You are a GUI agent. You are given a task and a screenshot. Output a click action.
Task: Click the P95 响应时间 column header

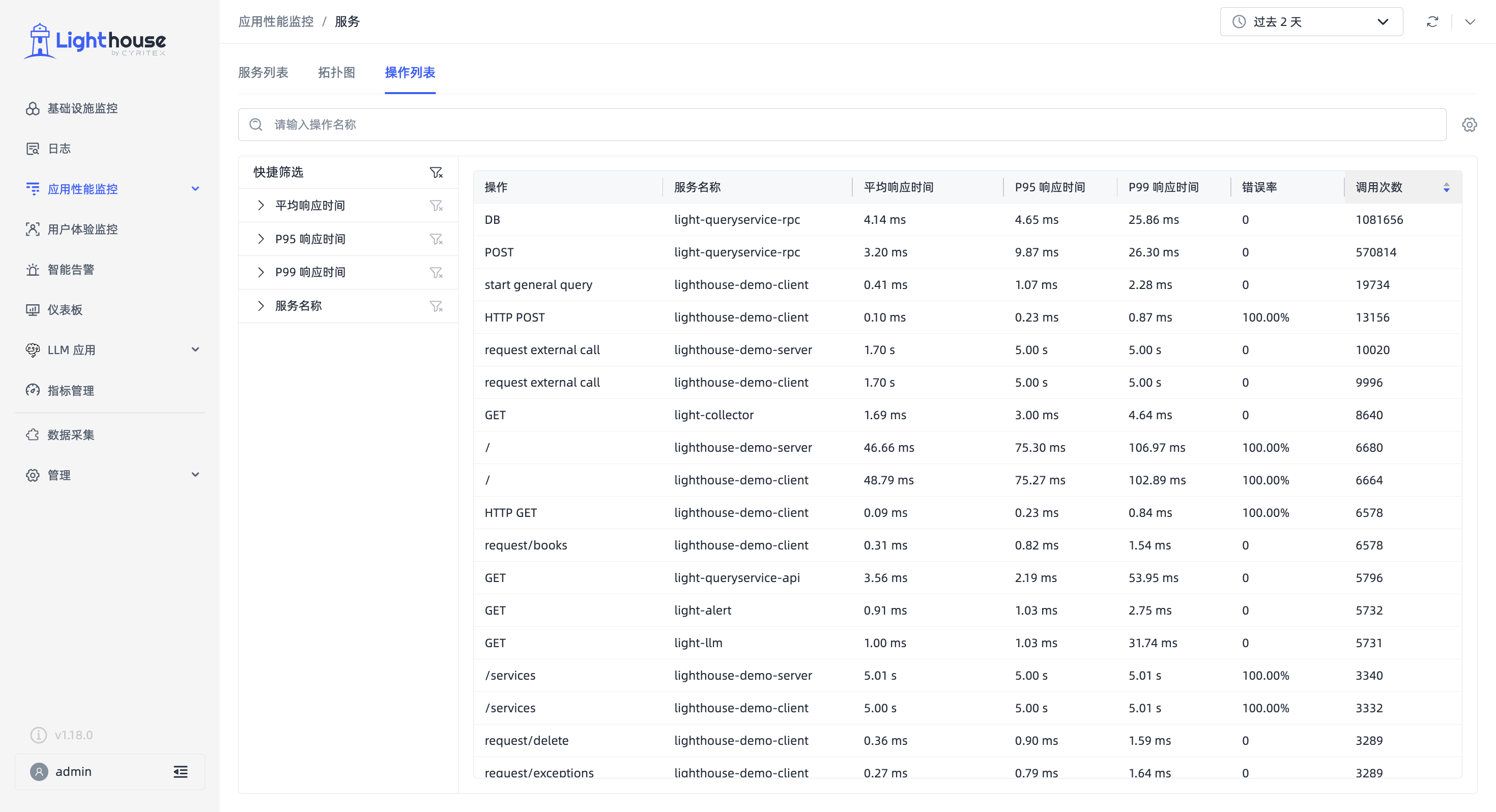point(1050,188)
